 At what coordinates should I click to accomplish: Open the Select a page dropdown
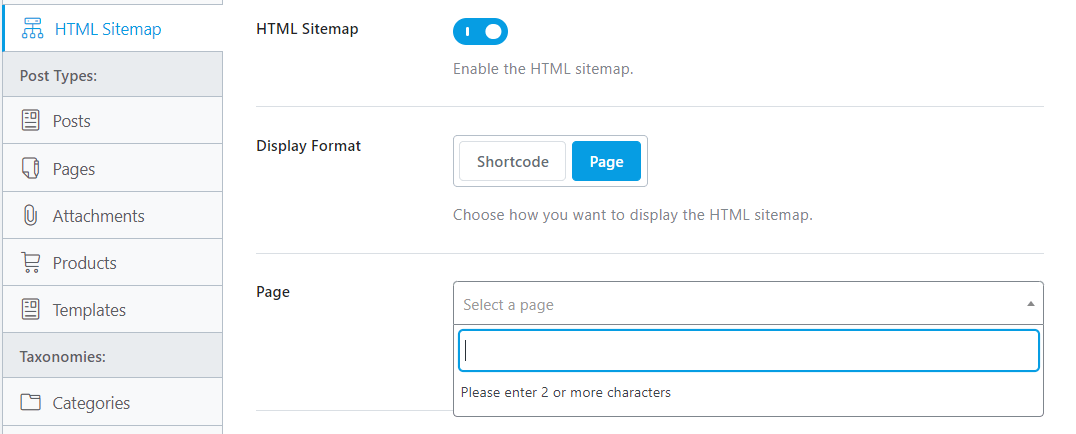tap(748, 304)
